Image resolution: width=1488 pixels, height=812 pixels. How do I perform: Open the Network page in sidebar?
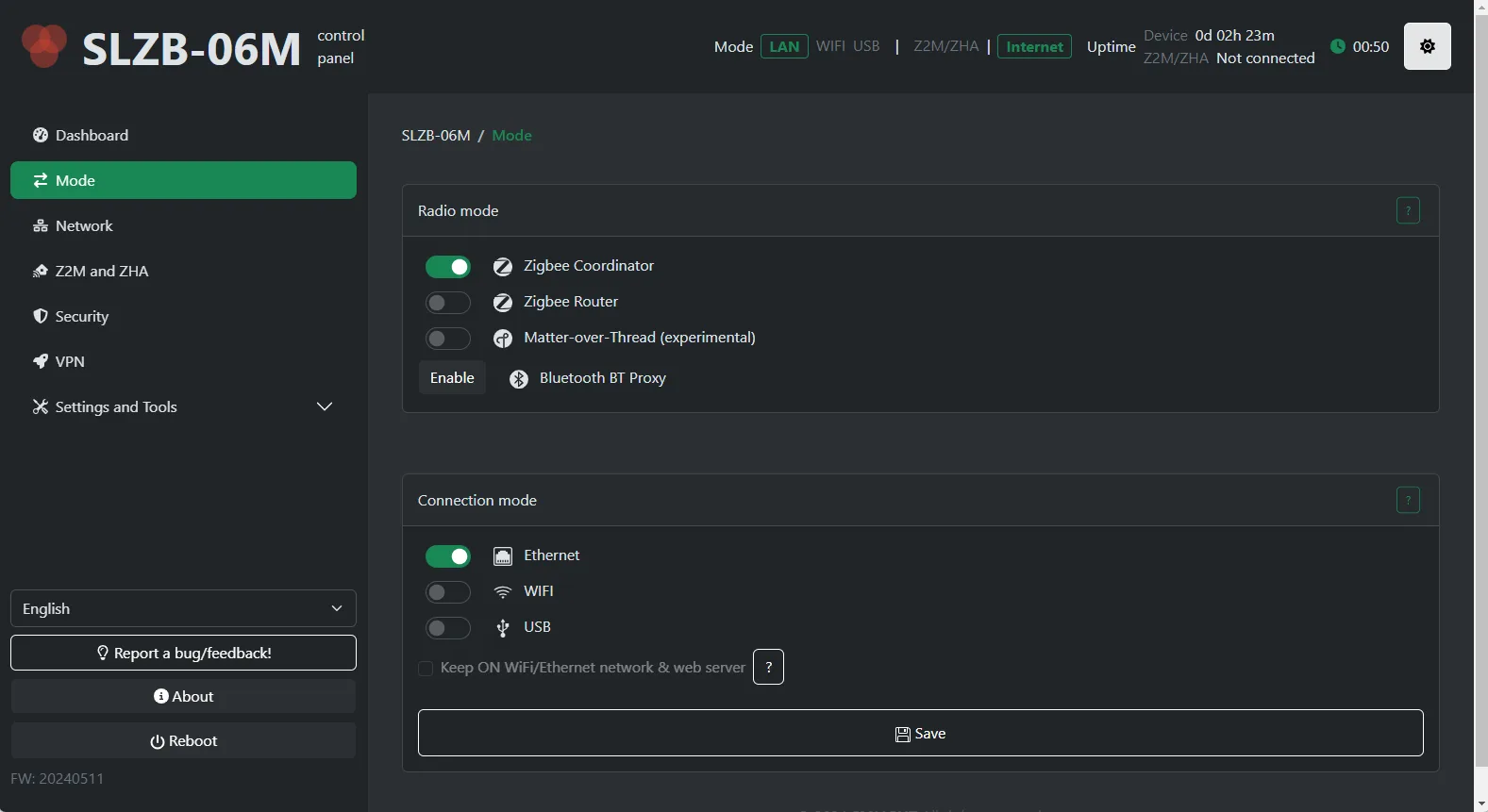tap(84, 225)
